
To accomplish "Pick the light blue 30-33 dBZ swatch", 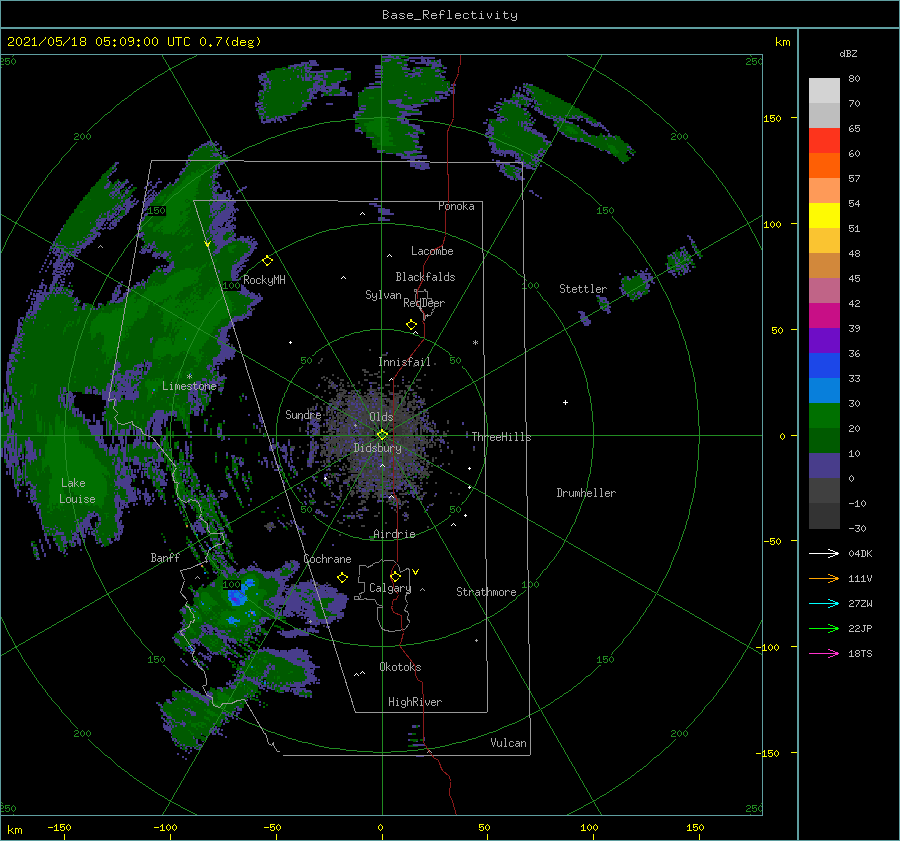I will [824, 390].
